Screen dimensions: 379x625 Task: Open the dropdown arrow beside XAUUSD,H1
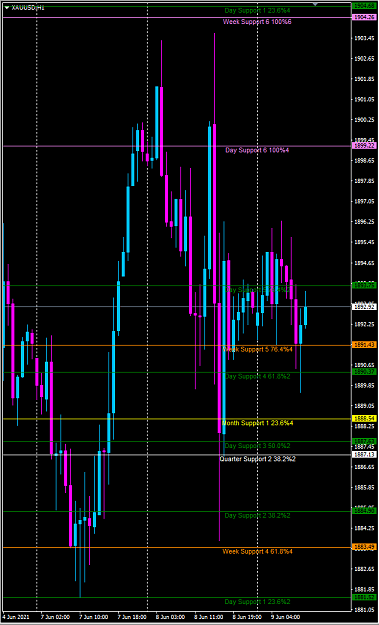(x=6, y=8)
